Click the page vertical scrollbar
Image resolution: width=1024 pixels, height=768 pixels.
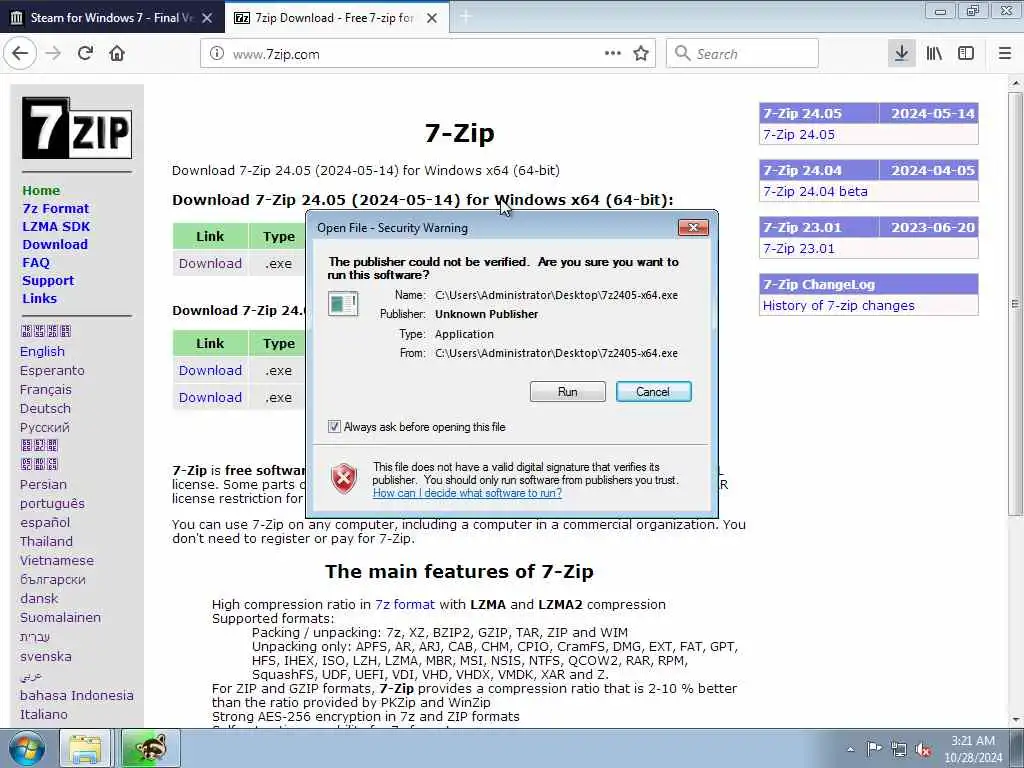pos(1015,304)
